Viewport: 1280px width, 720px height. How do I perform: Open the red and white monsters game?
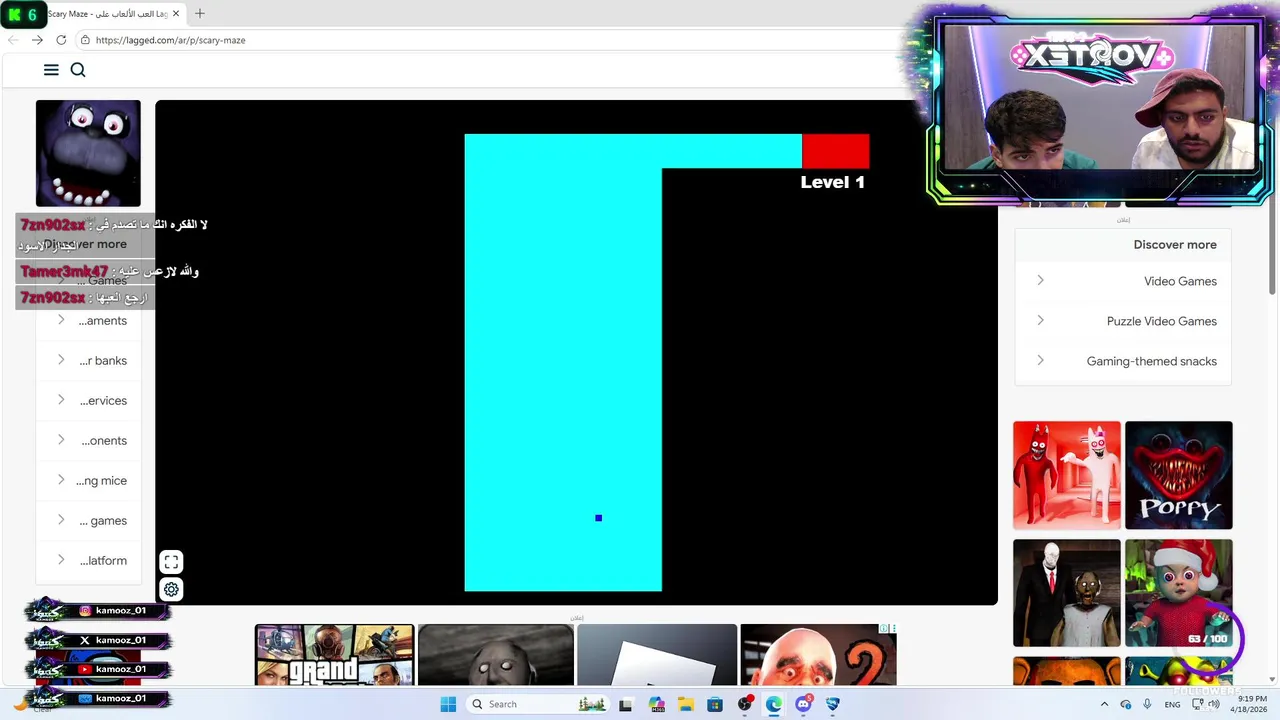1066,475
